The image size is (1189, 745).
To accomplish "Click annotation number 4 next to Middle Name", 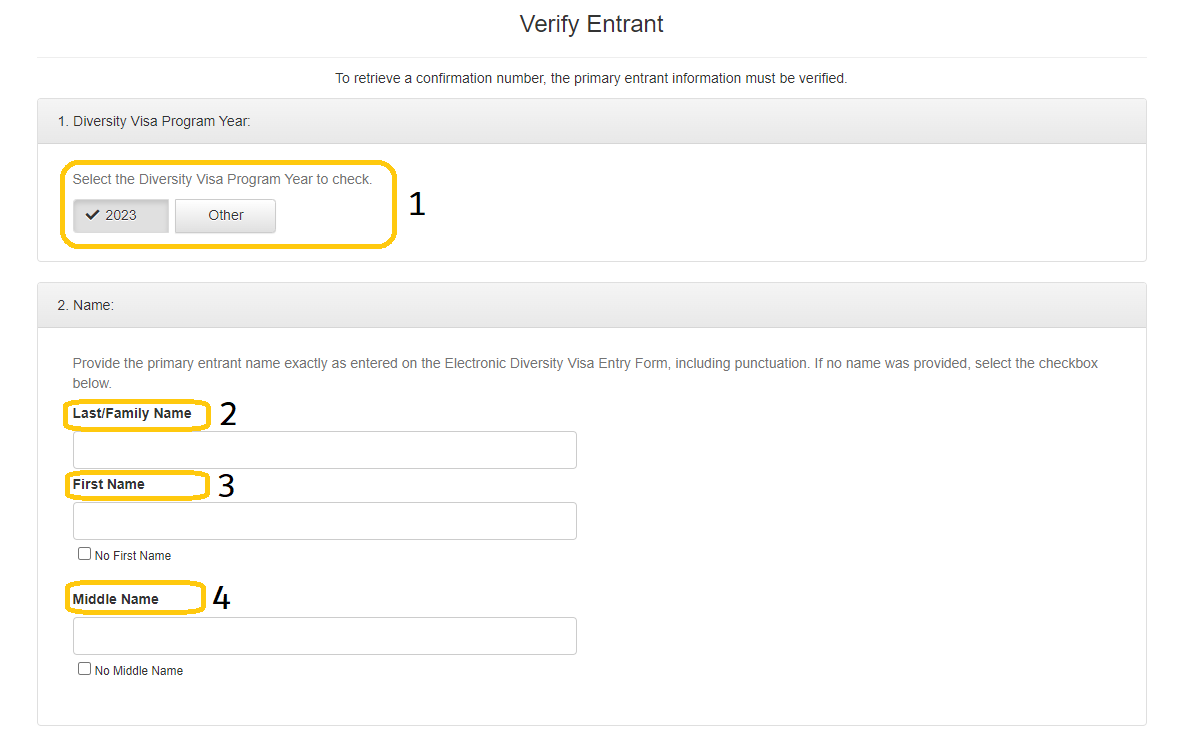I will (221, 599).
